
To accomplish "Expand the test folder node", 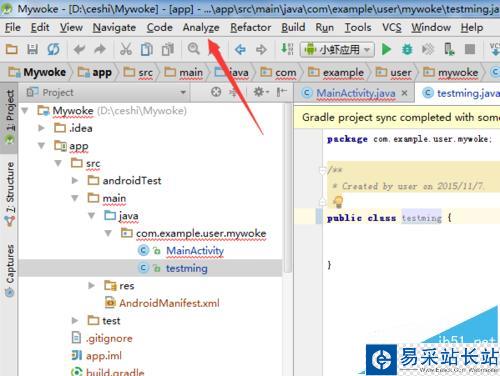I will tap(75, 321).
